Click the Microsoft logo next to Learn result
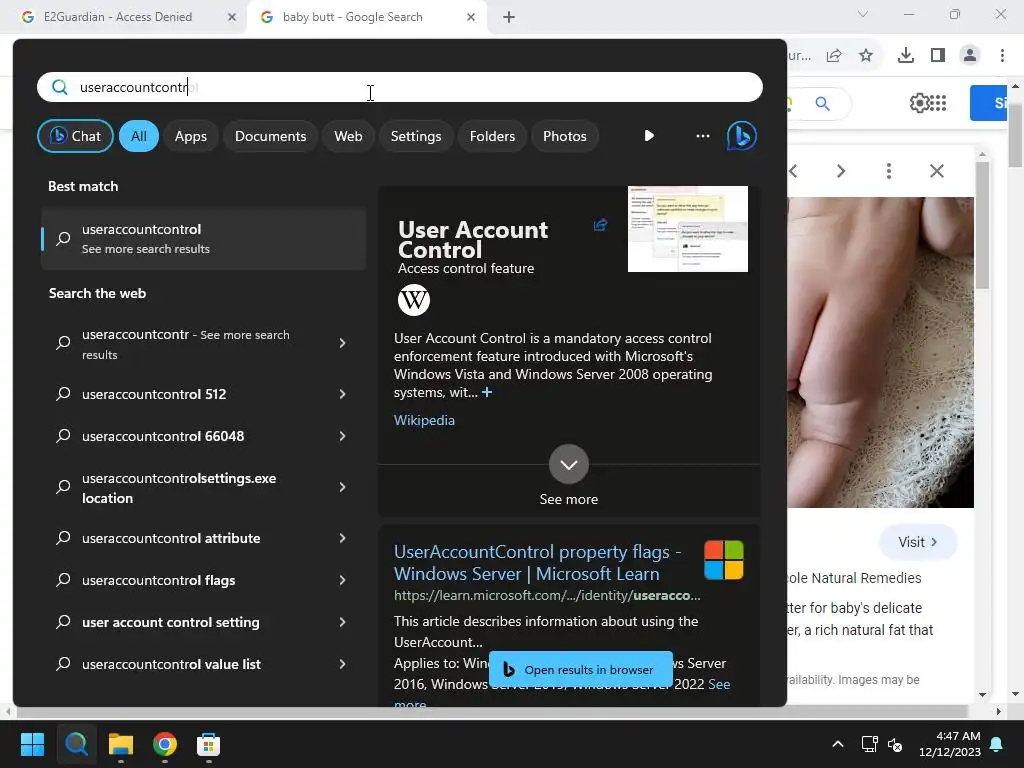1024x768 pixels. [724, 560]
